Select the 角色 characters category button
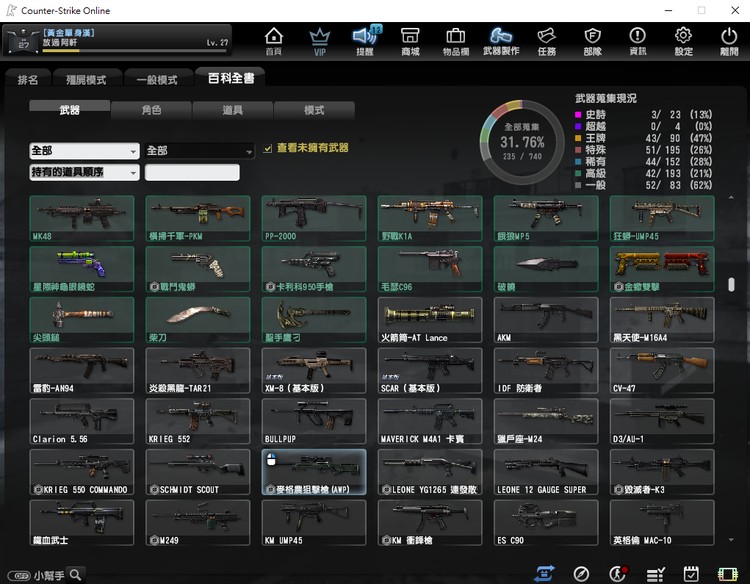Image resolution: width=750 pixels, height=584 pixels. pyautogui.click(x=151, y=110)
